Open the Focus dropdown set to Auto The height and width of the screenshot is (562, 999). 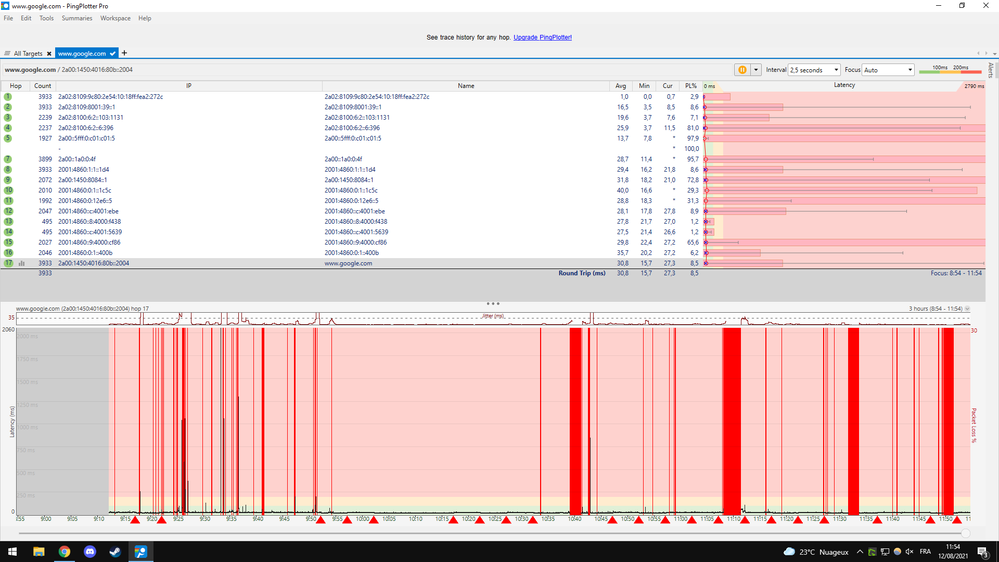(888, 69)
